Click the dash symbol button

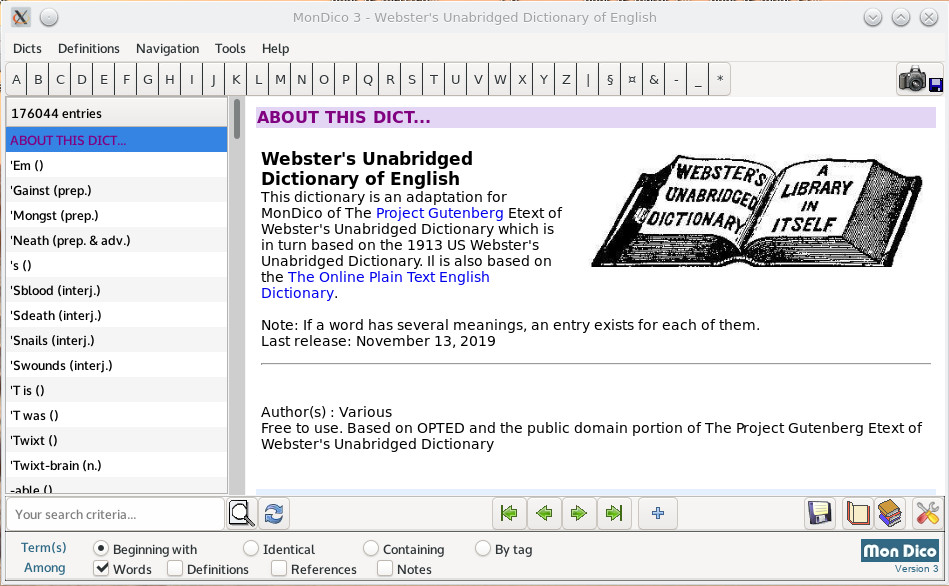[676, 79]
